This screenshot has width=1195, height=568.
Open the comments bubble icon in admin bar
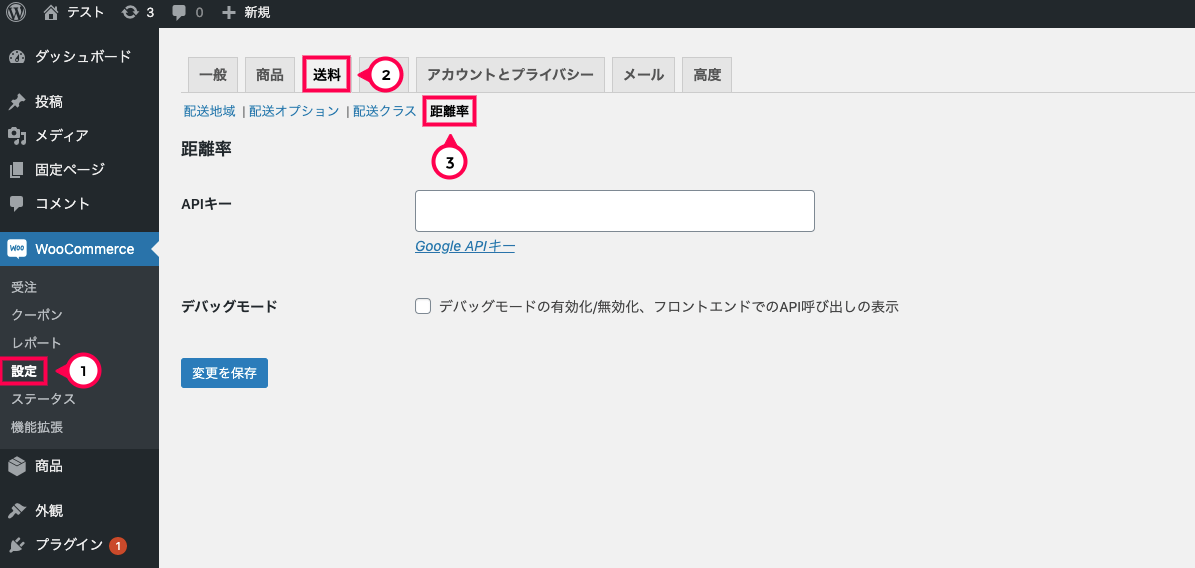(179, 12)
